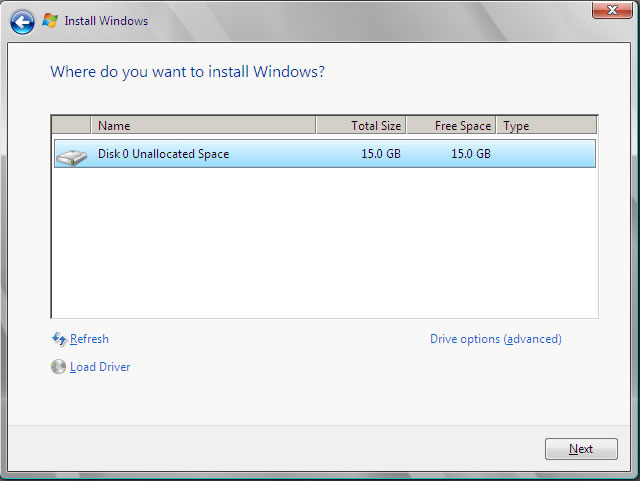Click the Windows flag logo in title bar

tap(50, 20)
